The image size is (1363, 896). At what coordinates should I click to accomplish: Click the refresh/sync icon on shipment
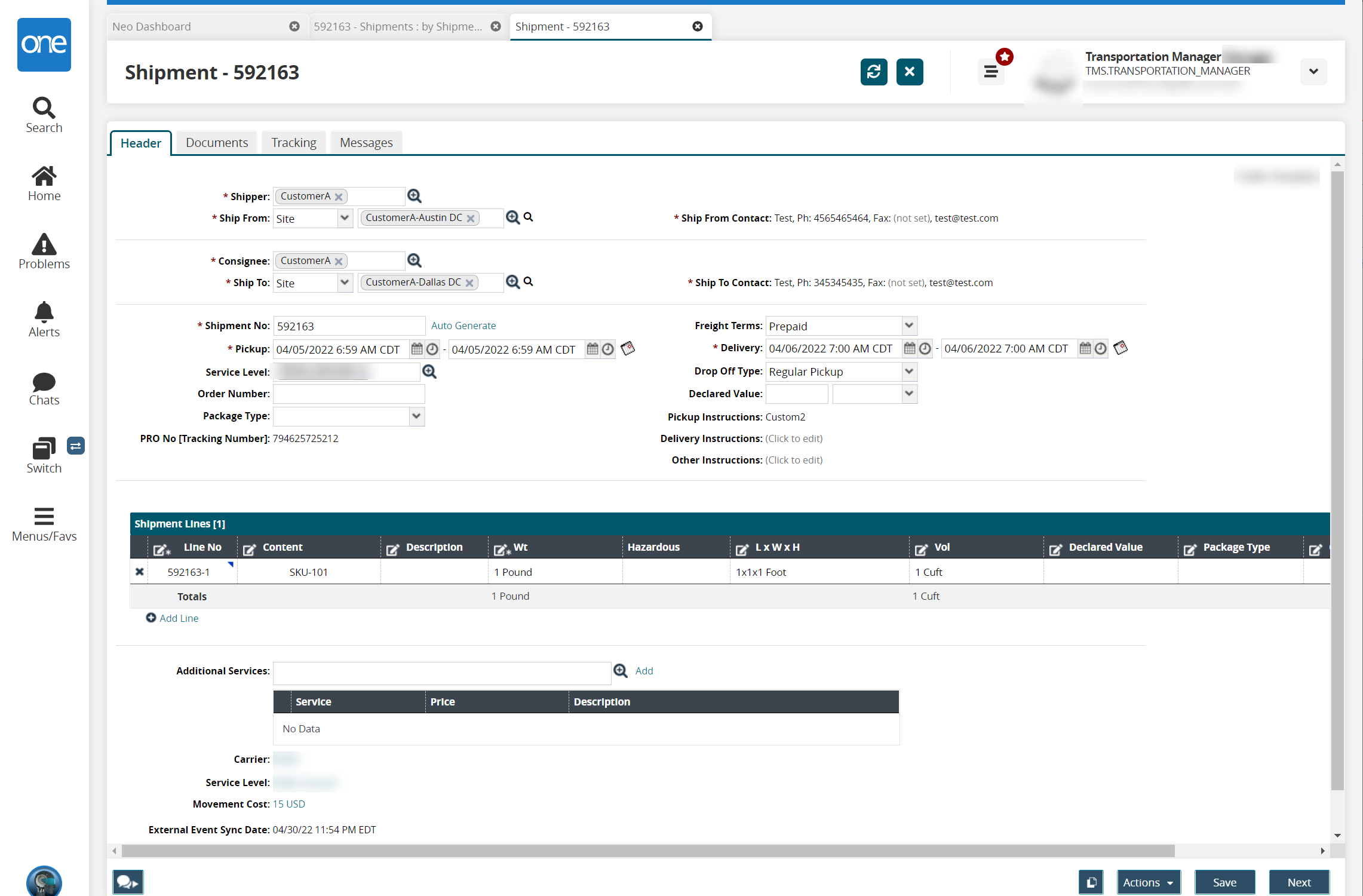873,71
